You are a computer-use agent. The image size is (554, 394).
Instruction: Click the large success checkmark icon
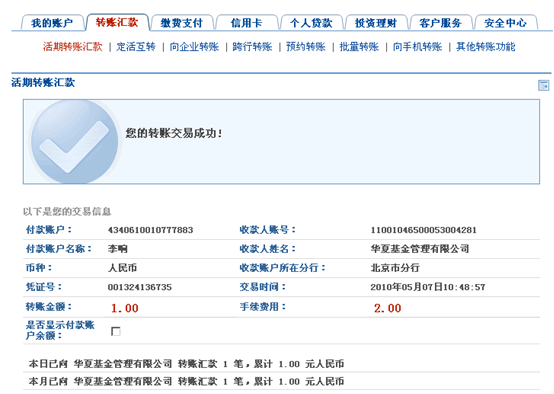tap(75, 142)
